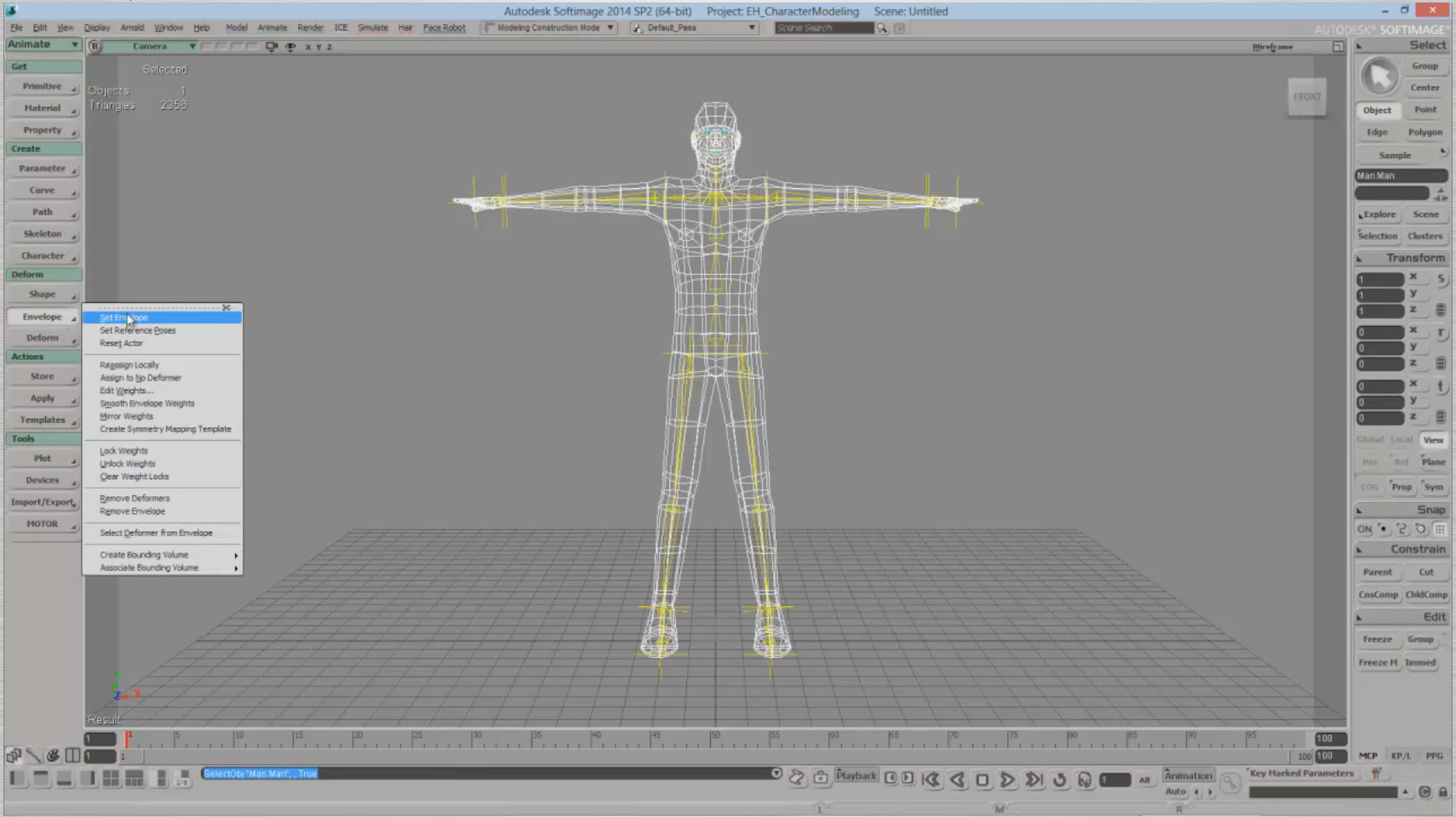Open the Camera view dropdown
Image resolution: width=1456 pixels, height=817 pixels.
tap(152, 47)
